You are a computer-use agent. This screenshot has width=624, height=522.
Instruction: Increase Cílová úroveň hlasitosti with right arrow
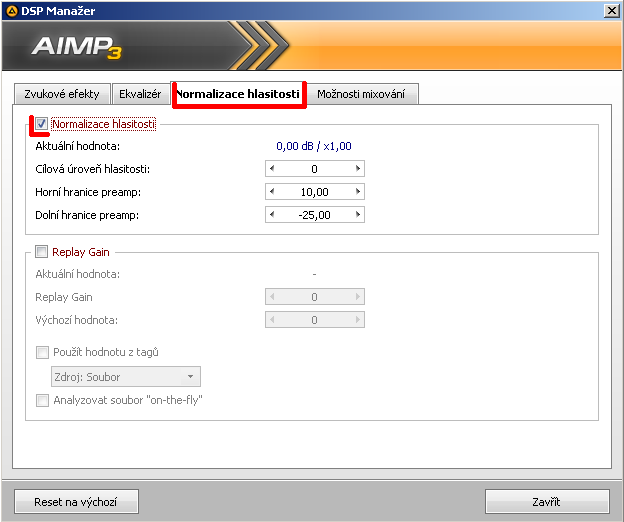coord(358,168)
